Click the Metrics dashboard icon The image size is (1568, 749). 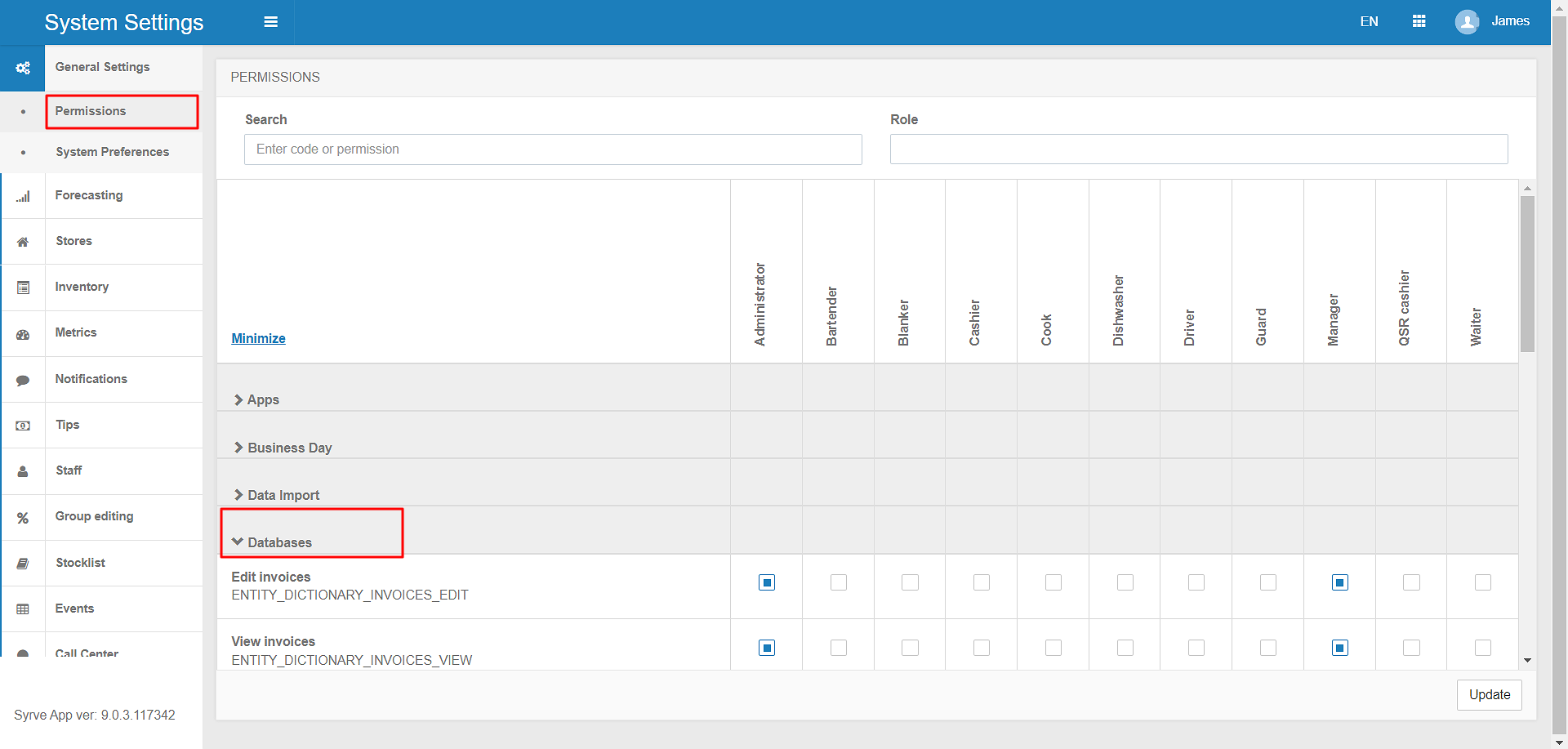23,334
